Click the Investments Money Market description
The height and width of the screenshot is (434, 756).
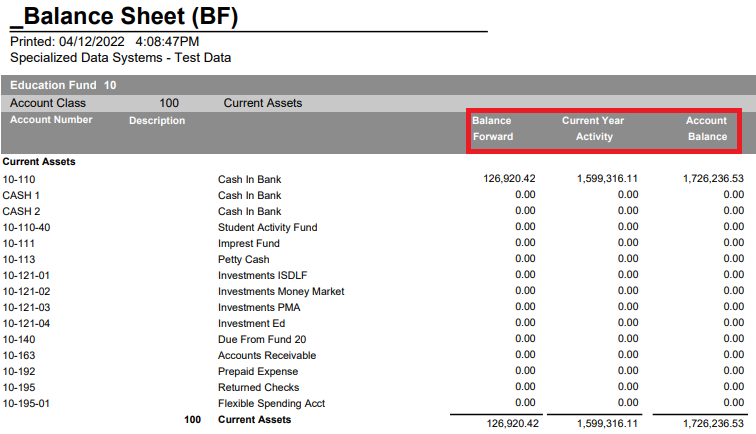click(x=281, y=291)
